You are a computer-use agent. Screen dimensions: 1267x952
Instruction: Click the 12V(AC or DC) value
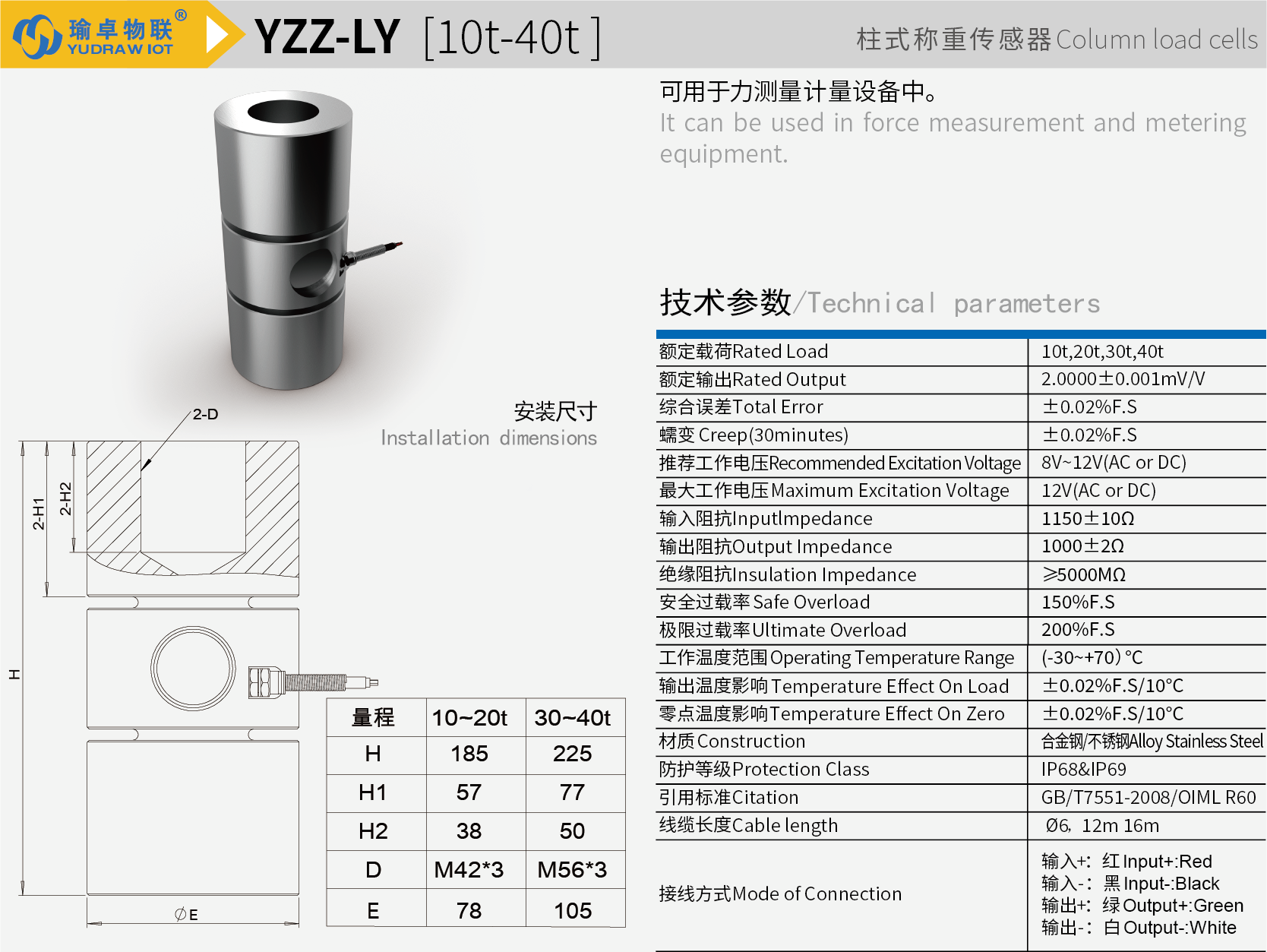[x=1098, y=491]
